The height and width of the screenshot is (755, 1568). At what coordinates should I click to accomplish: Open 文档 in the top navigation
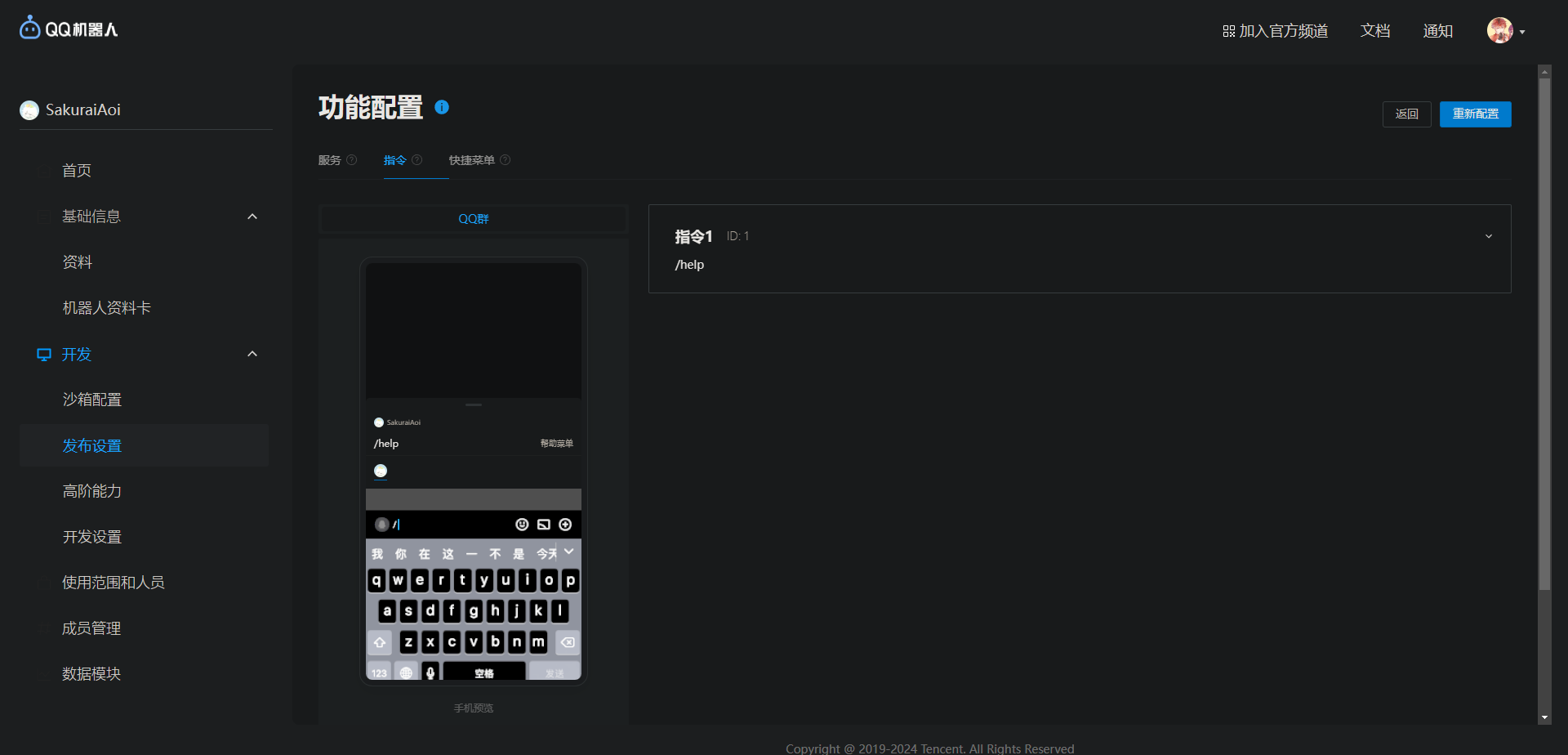tap(1374, 31)
